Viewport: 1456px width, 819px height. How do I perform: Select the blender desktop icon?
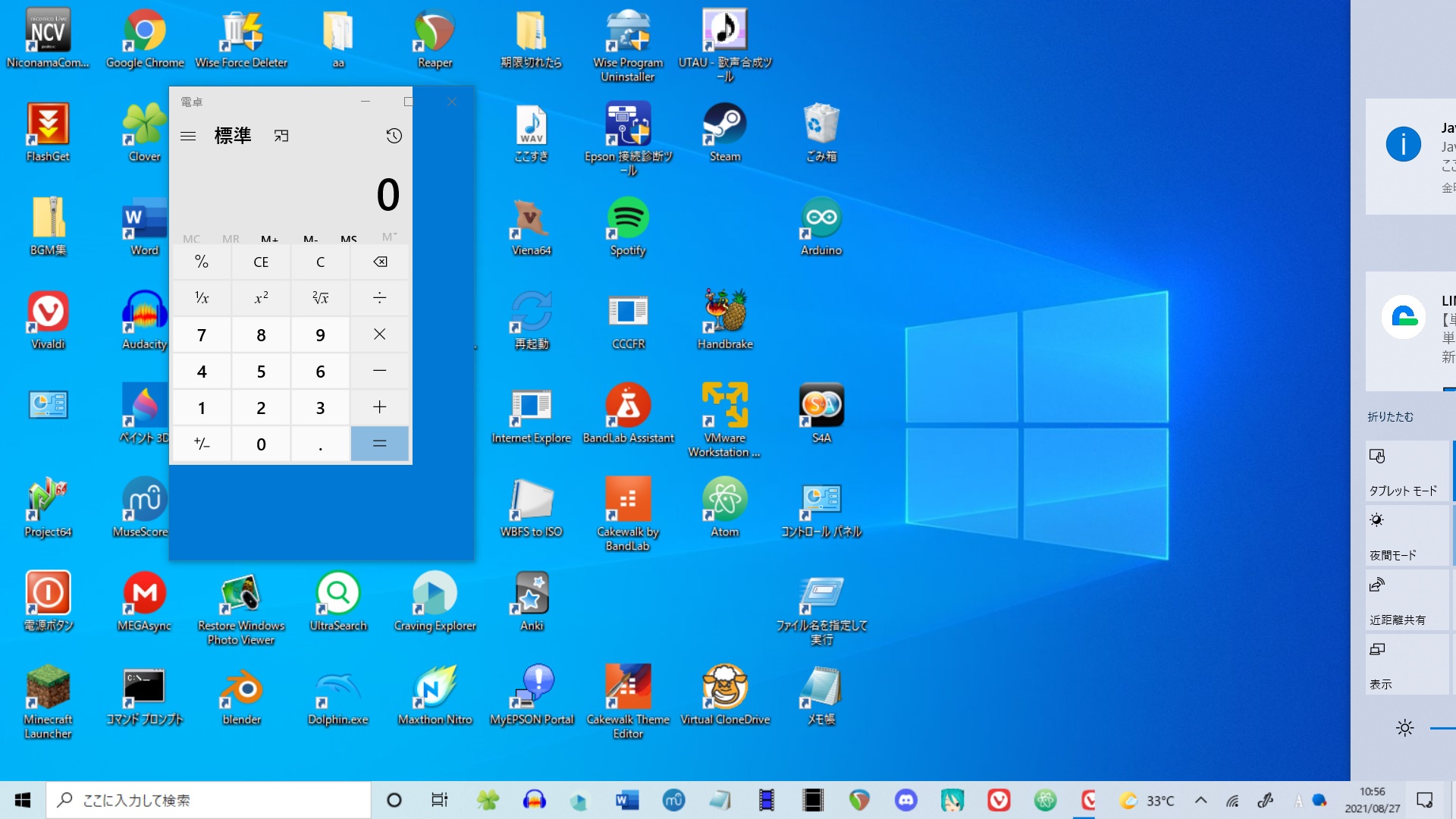[x=241, y=695]
